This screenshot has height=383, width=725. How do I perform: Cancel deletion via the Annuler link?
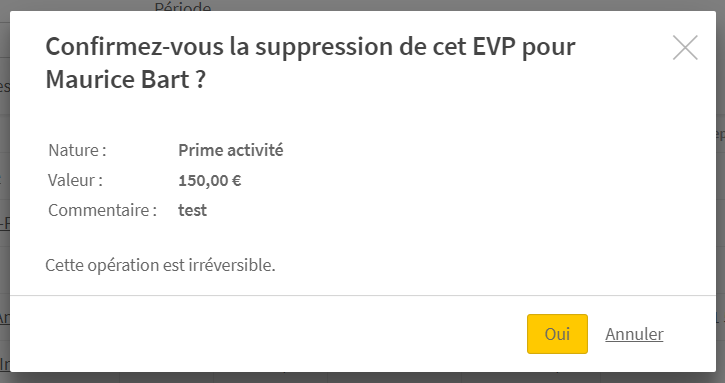point(634,334)
